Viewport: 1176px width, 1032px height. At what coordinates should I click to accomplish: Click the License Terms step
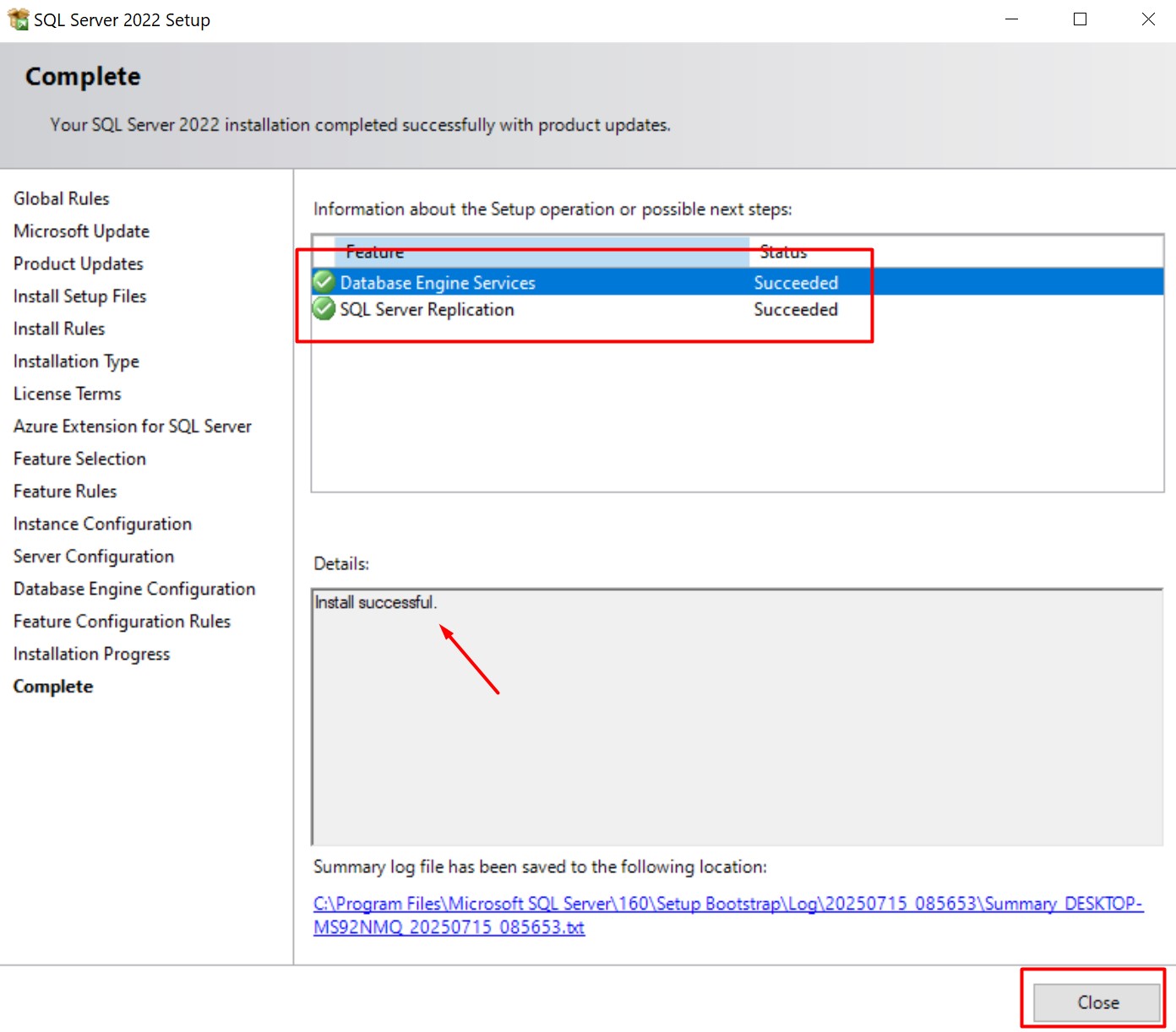tap(68, 394)
